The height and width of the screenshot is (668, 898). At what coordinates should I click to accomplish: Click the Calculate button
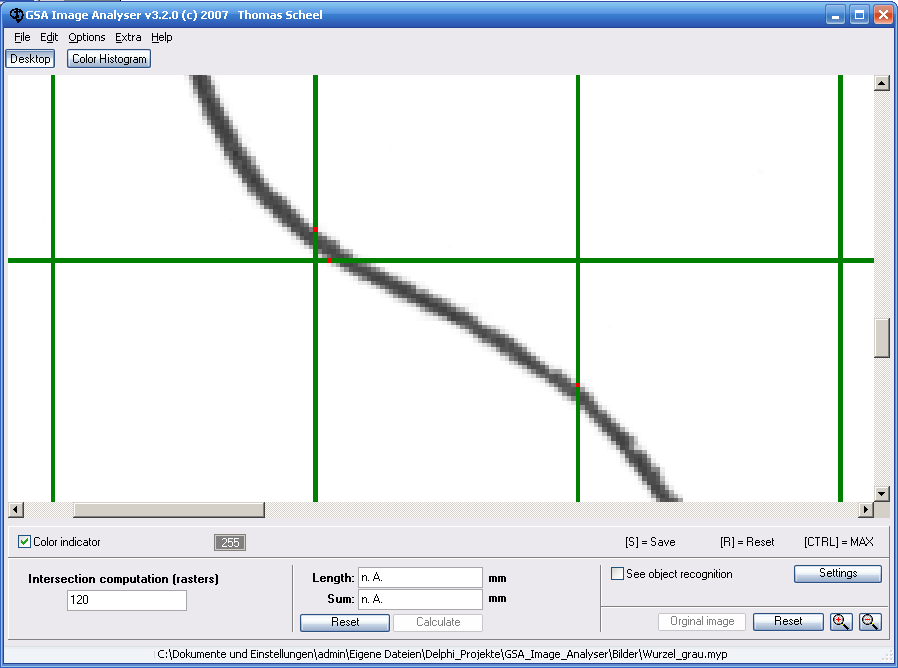pos(438,622)
